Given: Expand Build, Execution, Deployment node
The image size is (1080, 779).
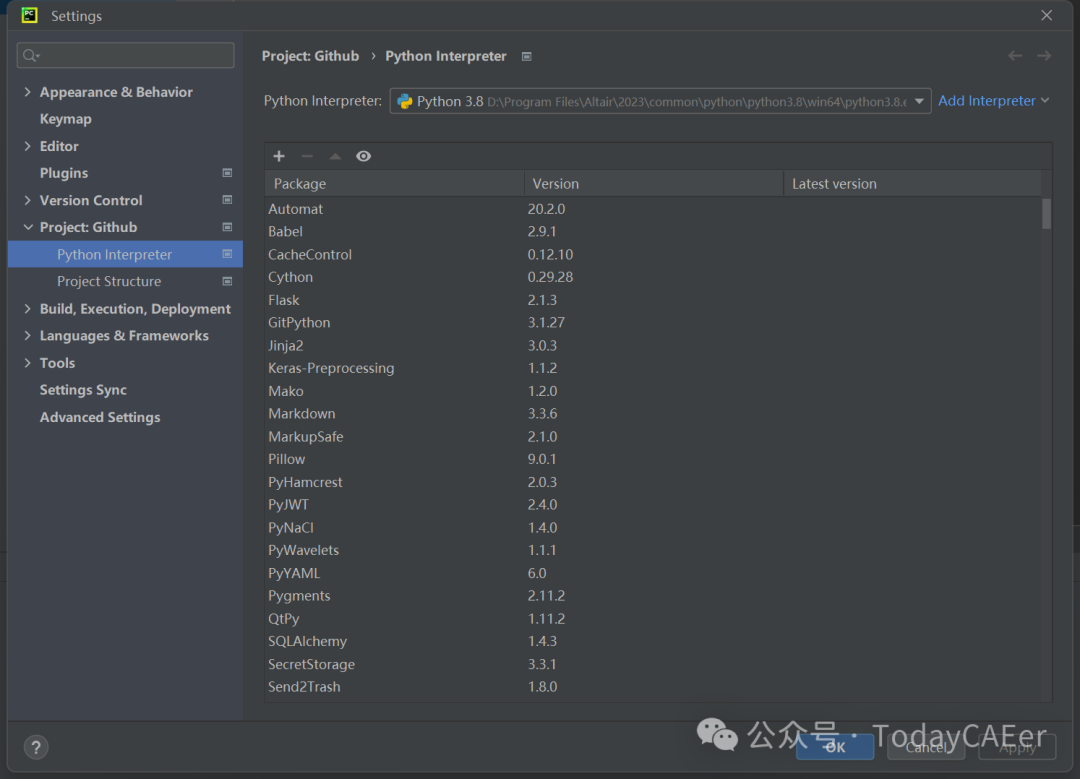Looking at the screenshot, I should coord(28,309).
